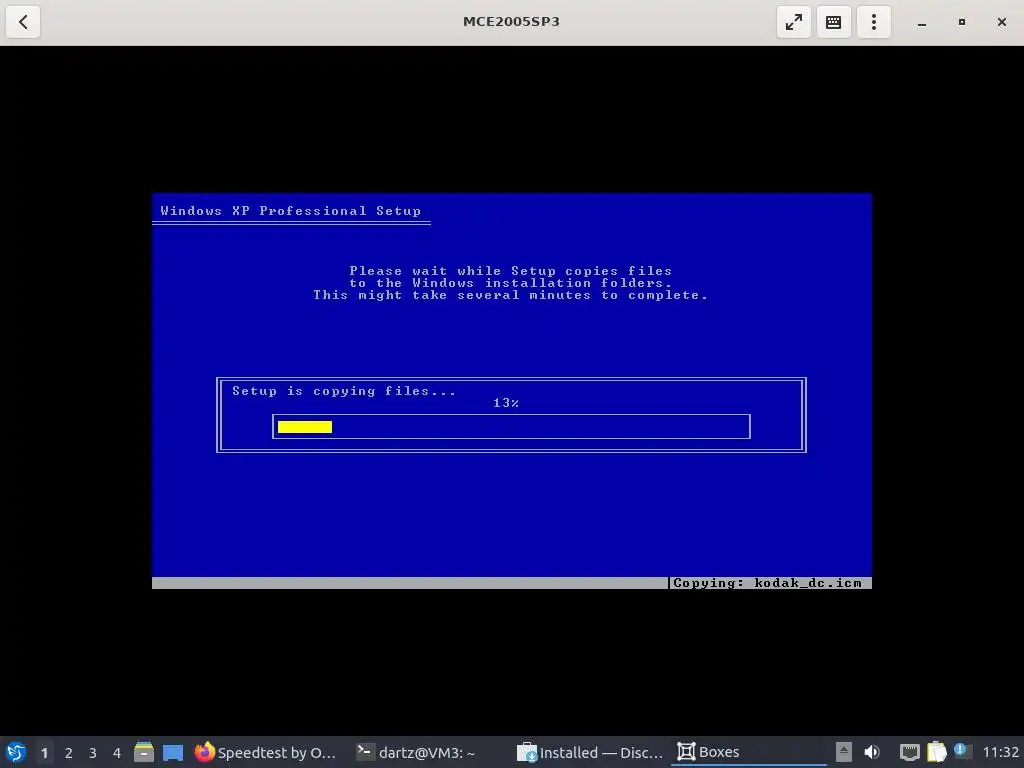Open the clipboard manager tray icon
Image resolution: width=1024 pixels, height=768 pixels.
coord(936,752)
